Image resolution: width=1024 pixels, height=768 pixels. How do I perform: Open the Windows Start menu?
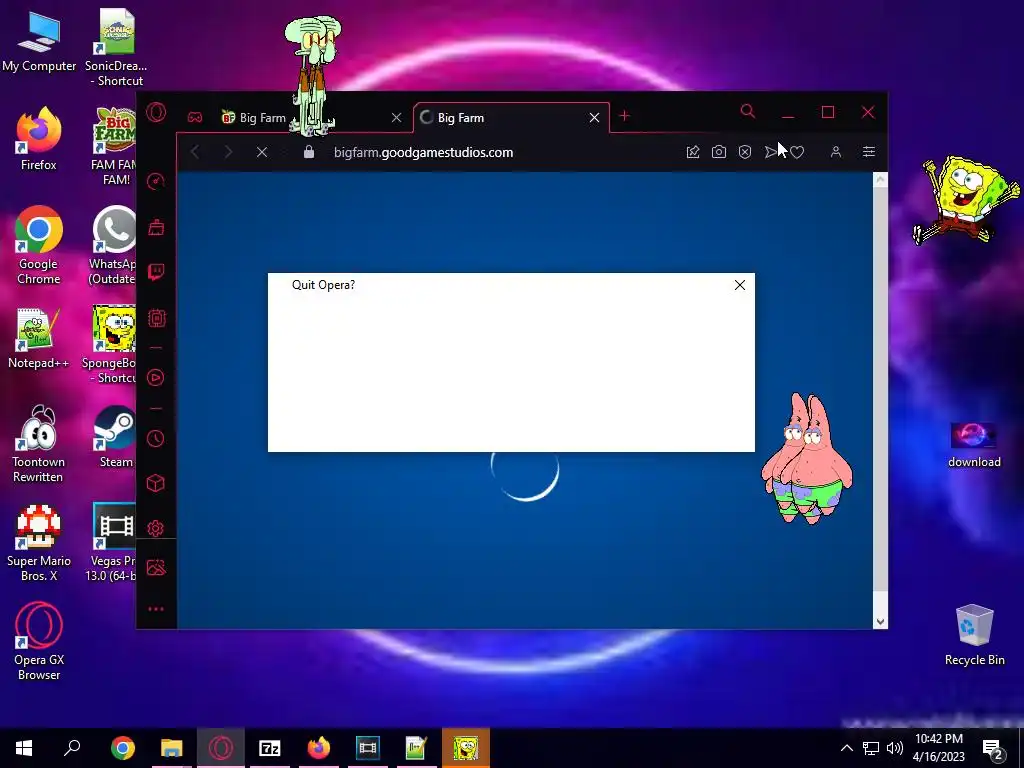click(24, 748)
